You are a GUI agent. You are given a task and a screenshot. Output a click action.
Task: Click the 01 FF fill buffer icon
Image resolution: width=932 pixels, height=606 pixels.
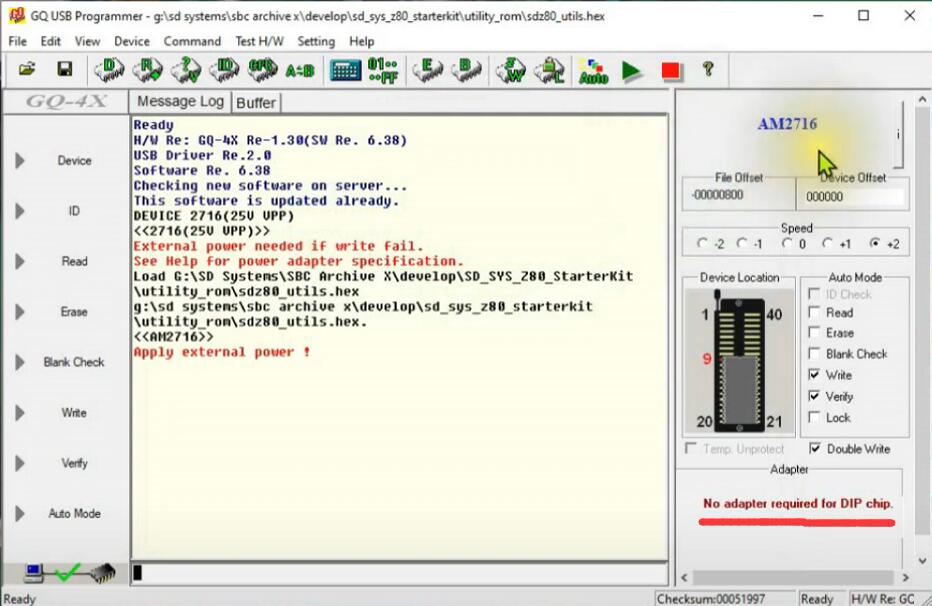tap(383, 71)
